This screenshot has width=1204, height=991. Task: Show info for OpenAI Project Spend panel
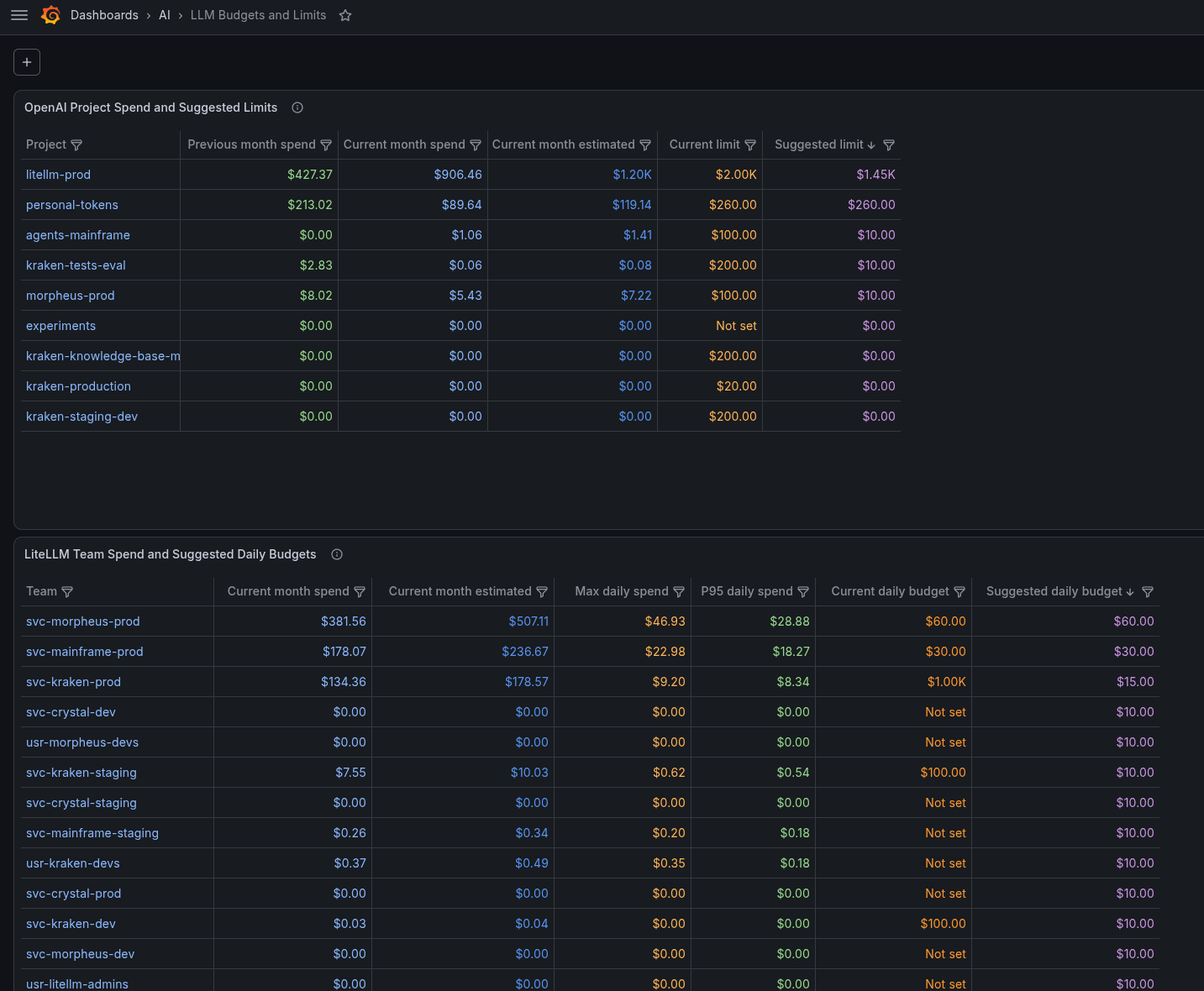tap(297, 107)
